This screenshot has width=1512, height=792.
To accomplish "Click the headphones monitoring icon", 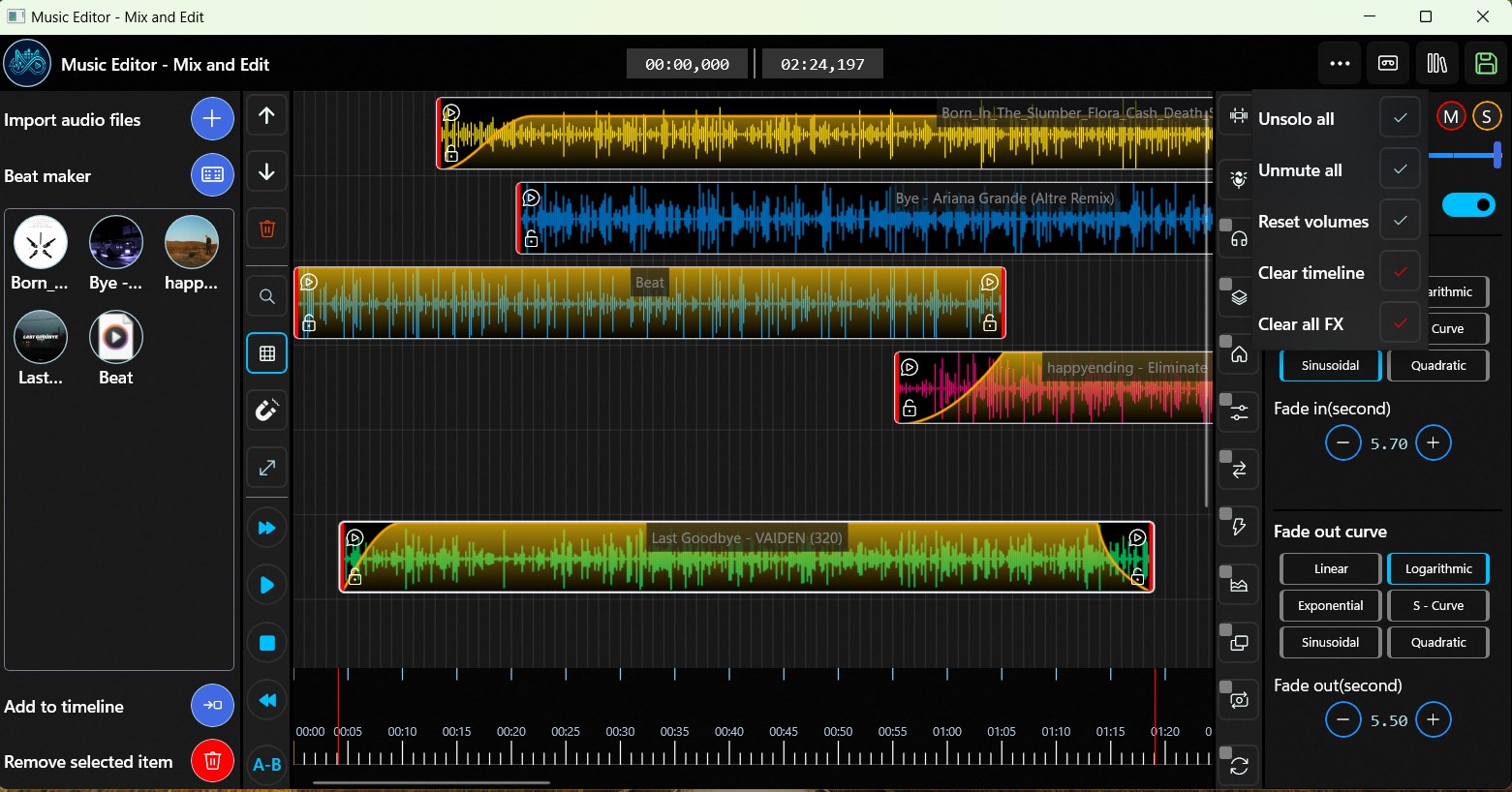I will click(x=1238, y=236).
